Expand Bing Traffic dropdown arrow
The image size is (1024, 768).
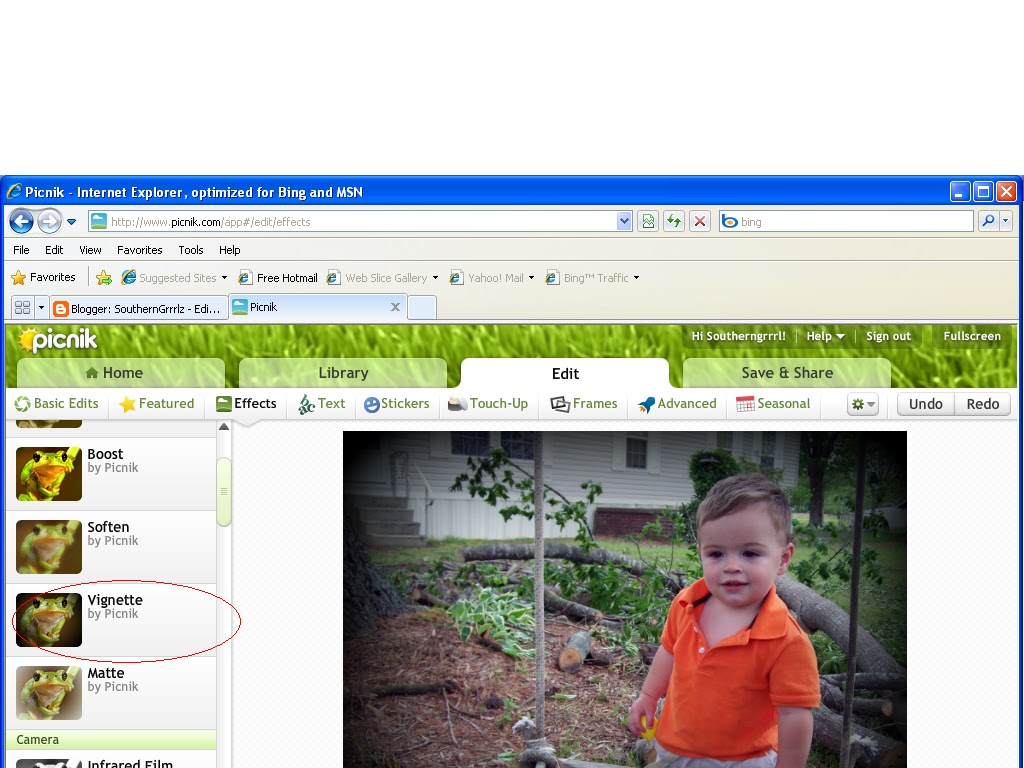(x=636, y=278)
